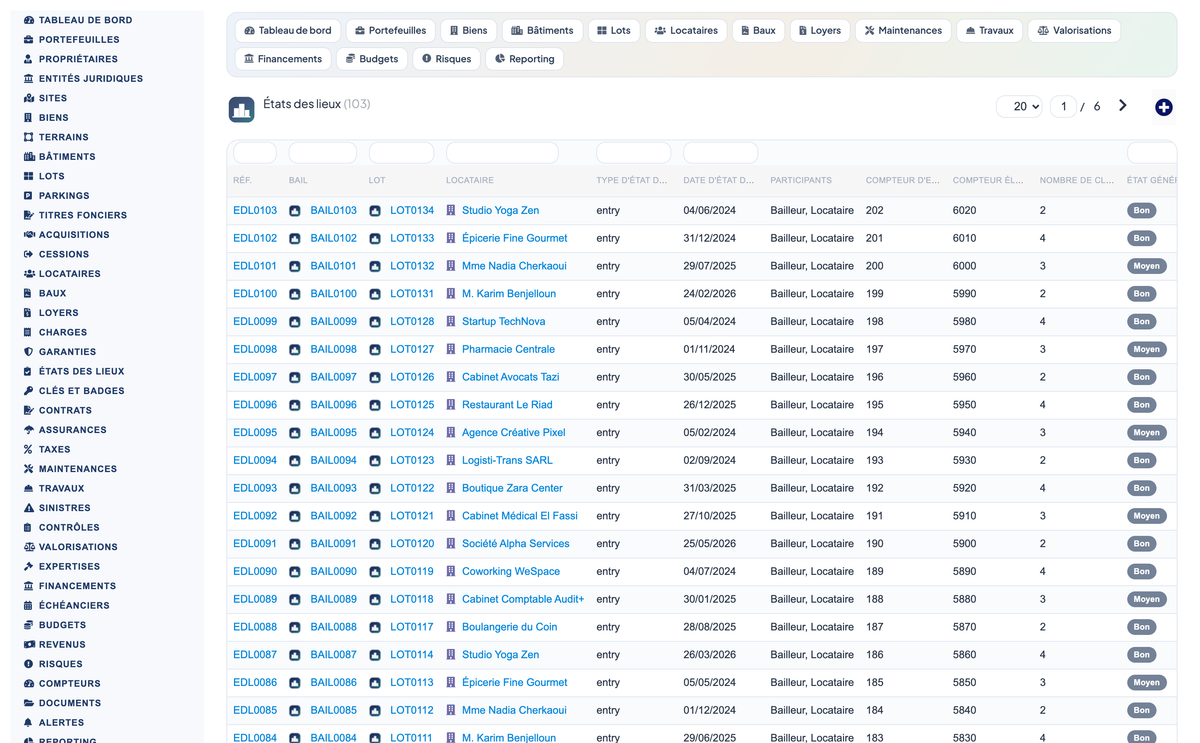Click the États des lieux header icon
The image size is (1200, 743).
tap(241, 110)
